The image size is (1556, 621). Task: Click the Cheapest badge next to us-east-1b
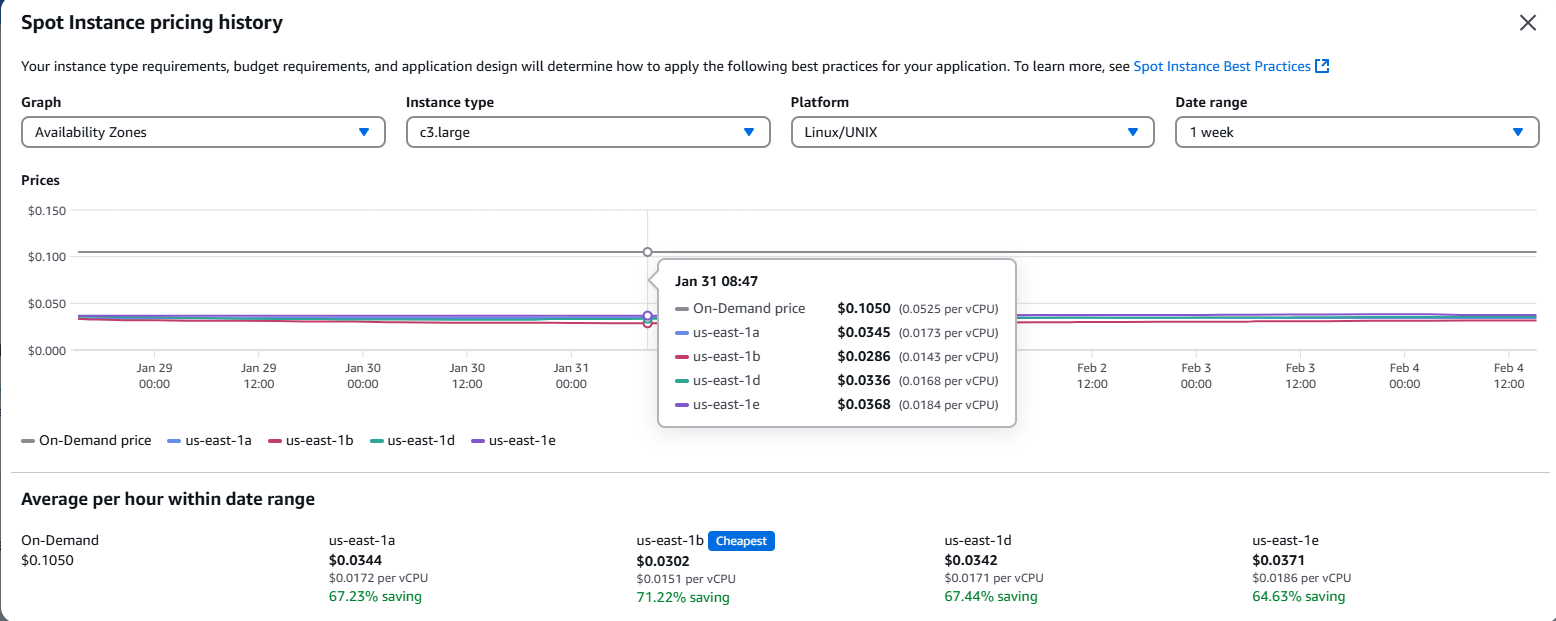741,541
